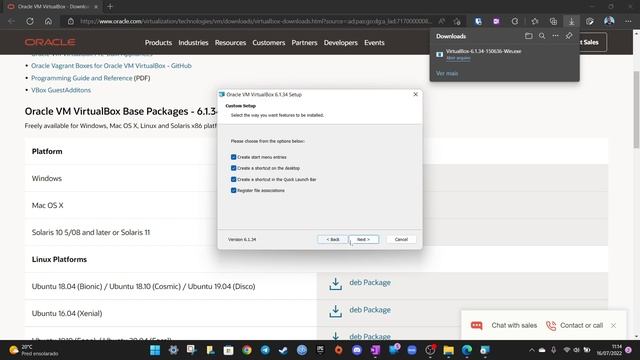Viewport: 640px width, 360px height.
Task: Toggle Create a shortcut on the desktop
Action: tap(233, 168)
